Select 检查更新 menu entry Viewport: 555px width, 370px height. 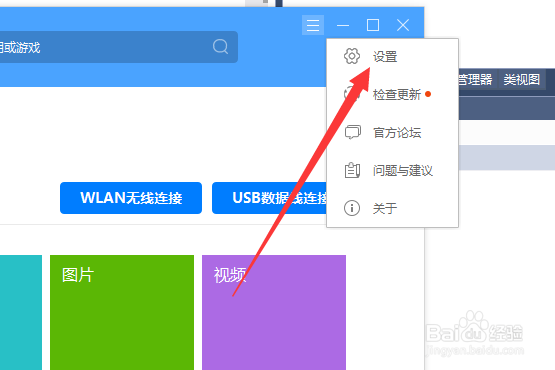(392, 95)
